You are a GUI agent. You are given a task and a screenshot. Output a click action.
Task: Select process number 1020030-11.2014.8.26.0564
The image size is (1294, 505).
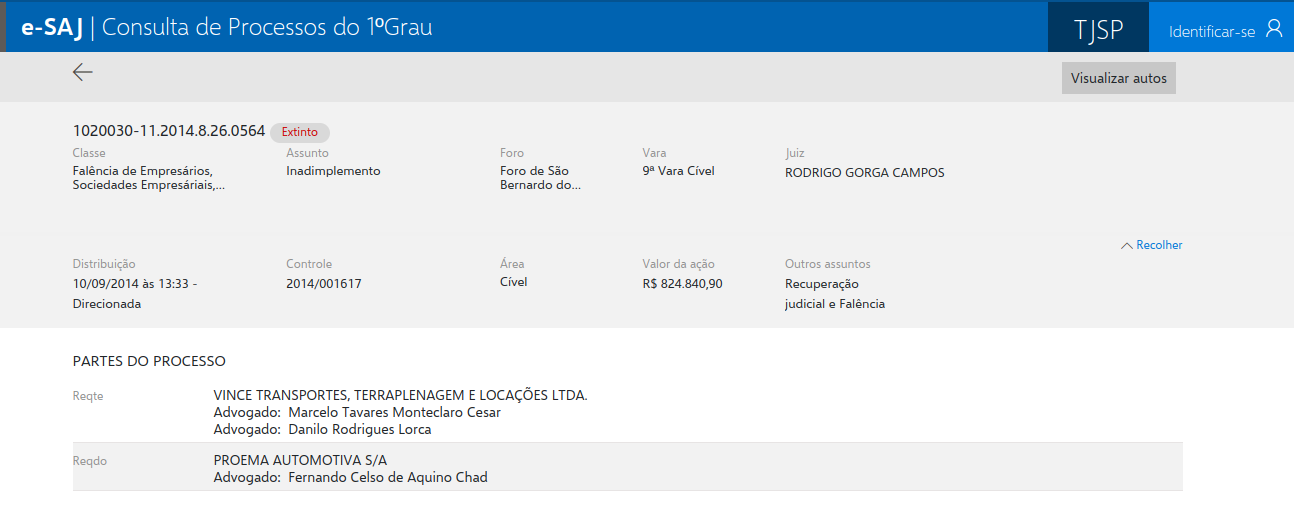(169, 131)
